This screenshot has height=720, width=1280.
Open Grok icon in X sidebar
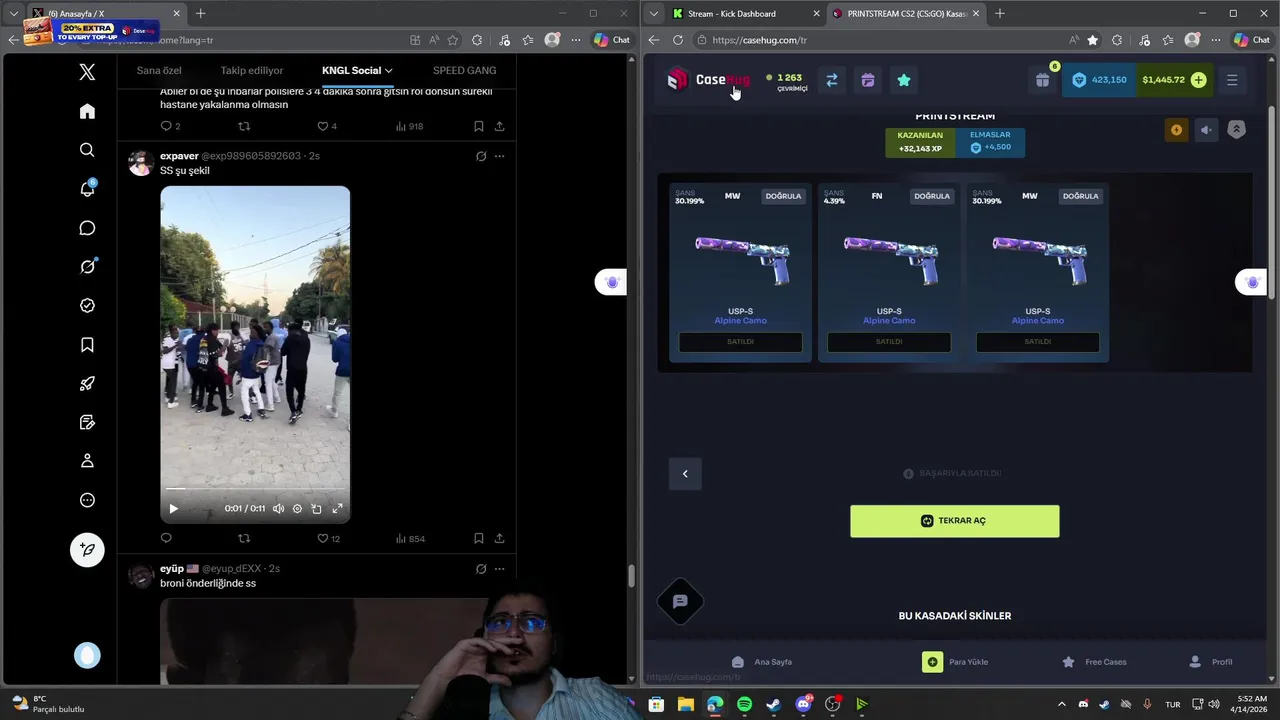coord(87,266)
